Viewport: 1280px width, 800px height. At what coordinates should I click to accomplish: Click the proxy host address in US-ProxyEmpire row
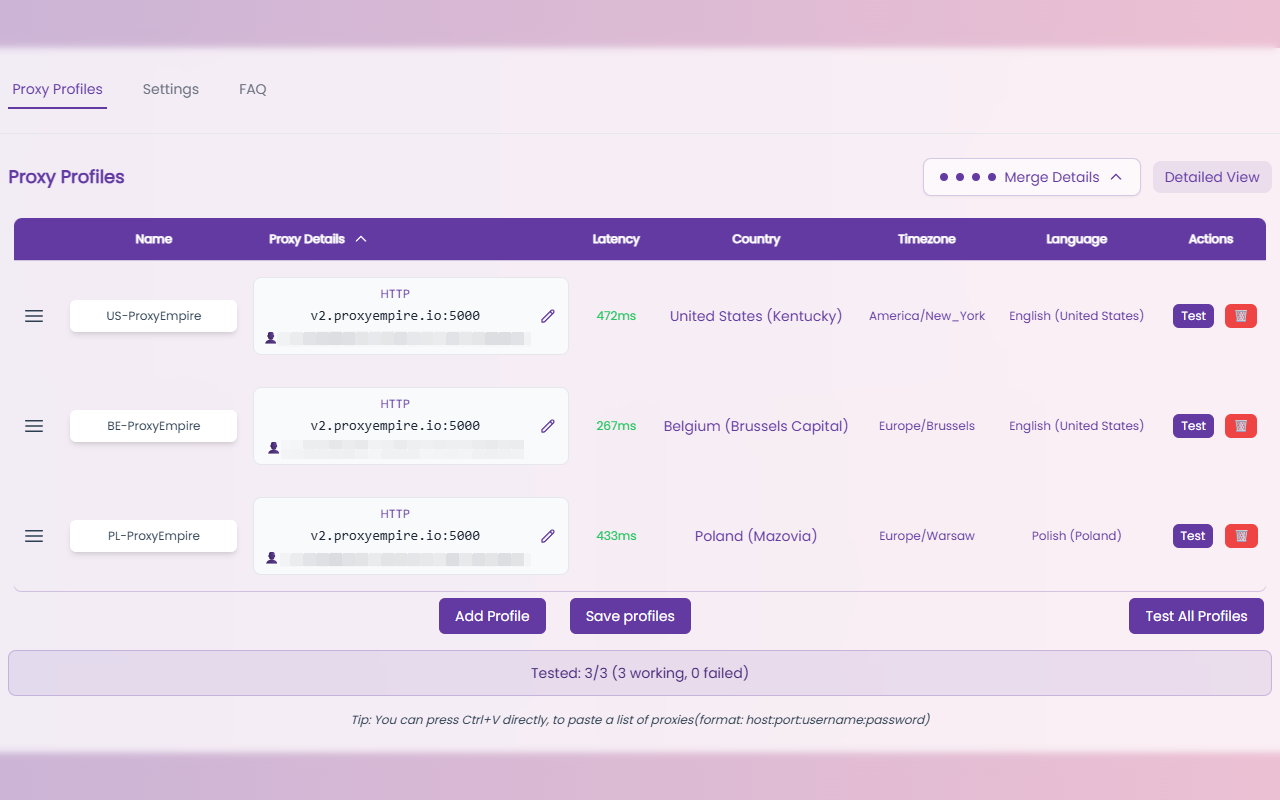[395, 316]
